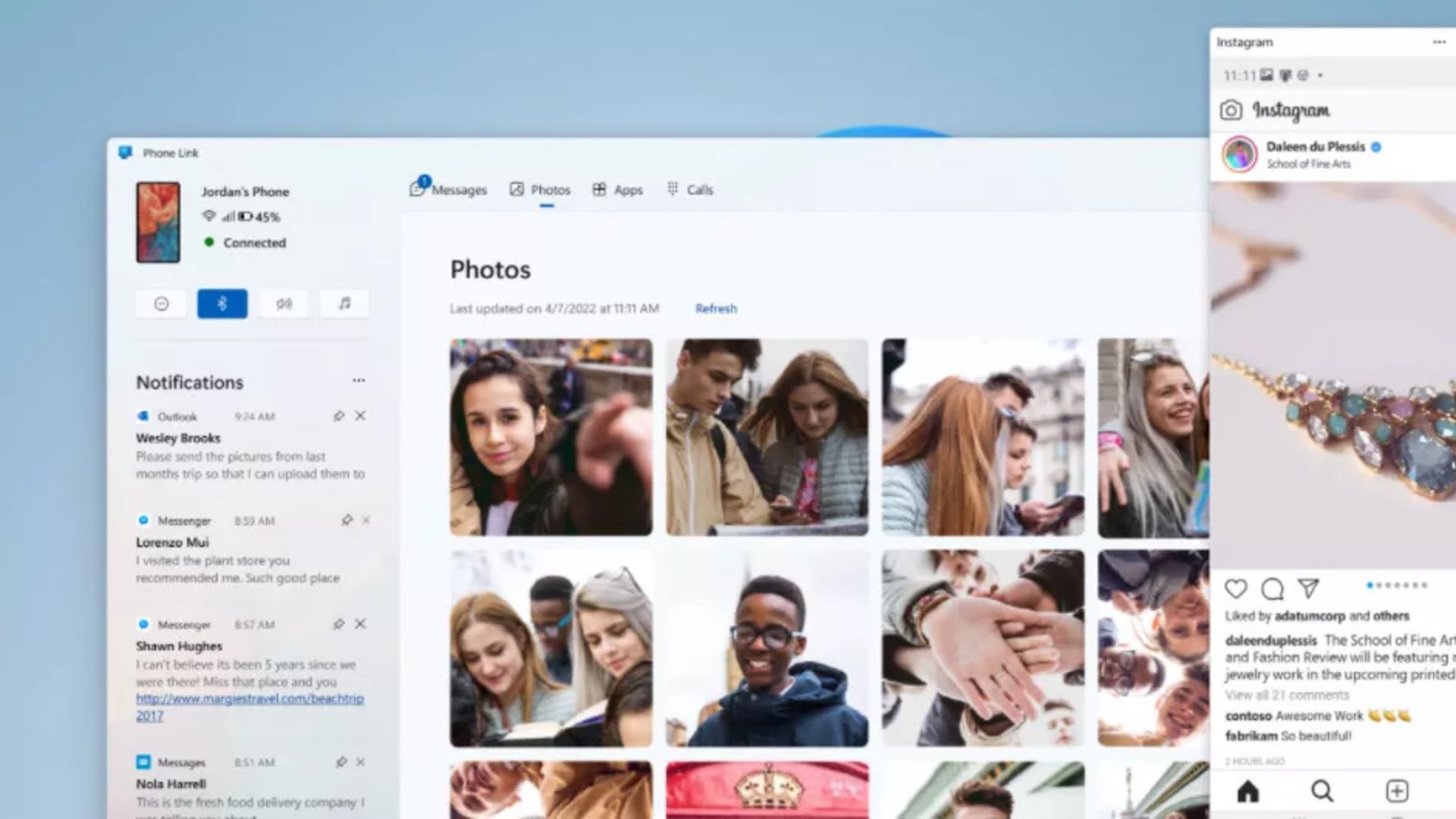The image size is (1456, 819).
Task: Pin the Outlook notification from Wesley Brooks
Action: point(339,416)
